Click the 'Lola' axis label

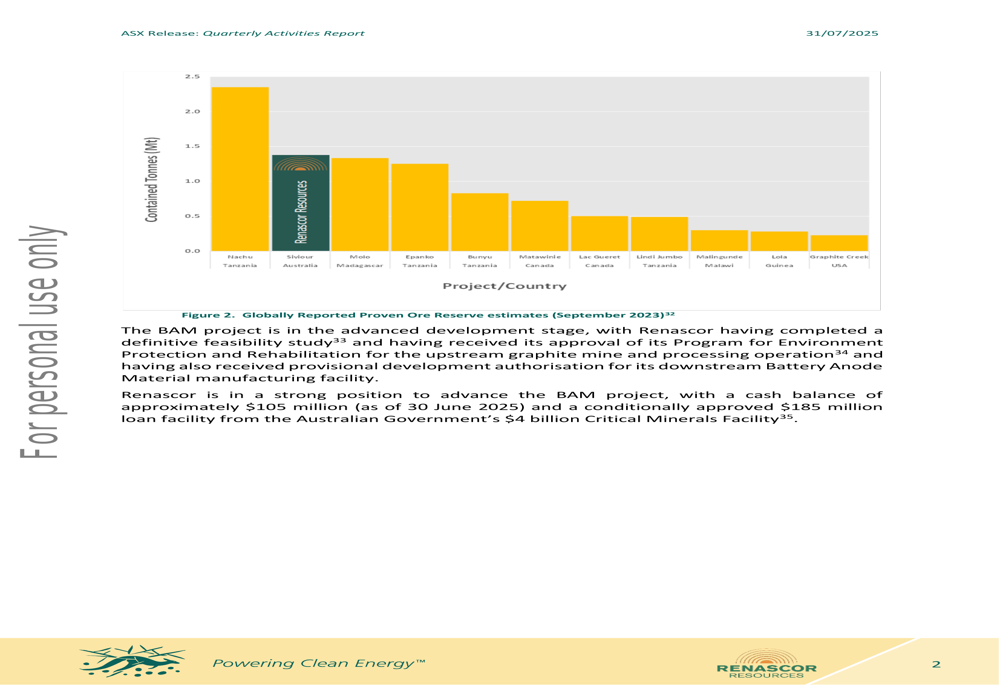[x=779, y=257]
